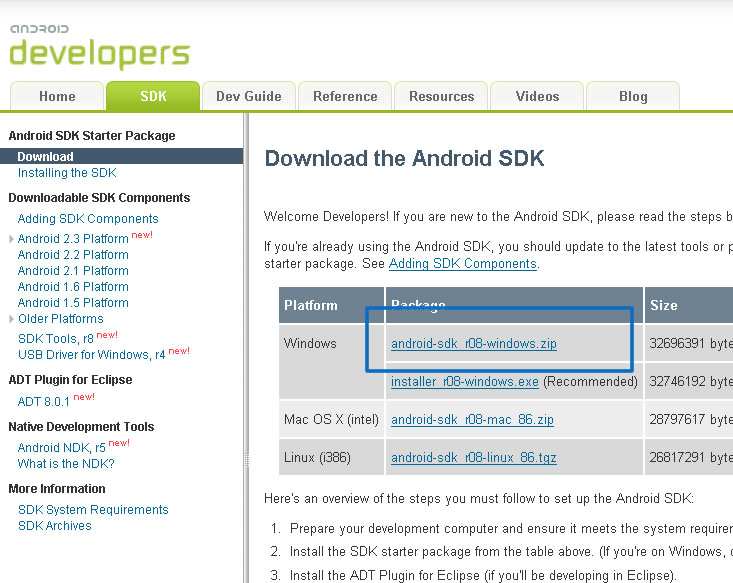Open Android 2.2 Platform link
Image resolution: width=733 pixels, height=583 pixels.
pos(73,254)
